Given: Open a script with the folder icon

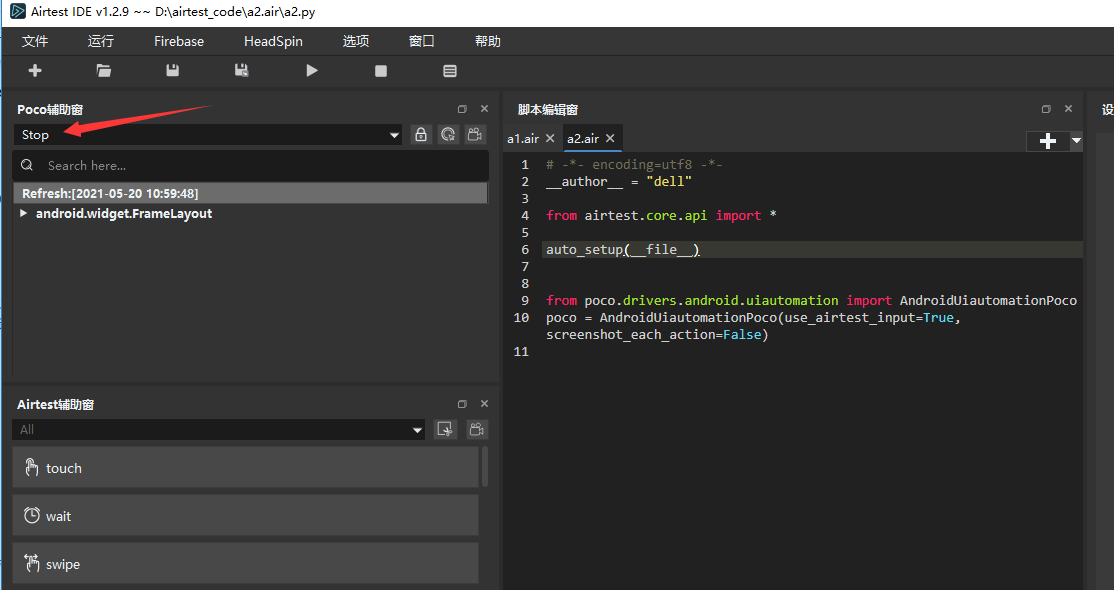Looking at the screenshot, I should pyautogui.click(x=104, y=70).
